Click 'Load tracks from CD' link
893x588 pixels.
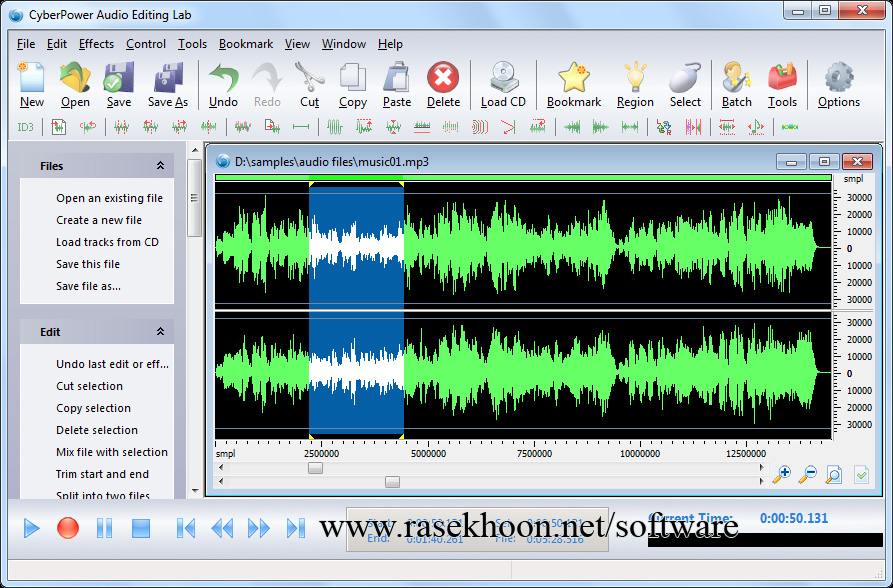coord(107,242)
